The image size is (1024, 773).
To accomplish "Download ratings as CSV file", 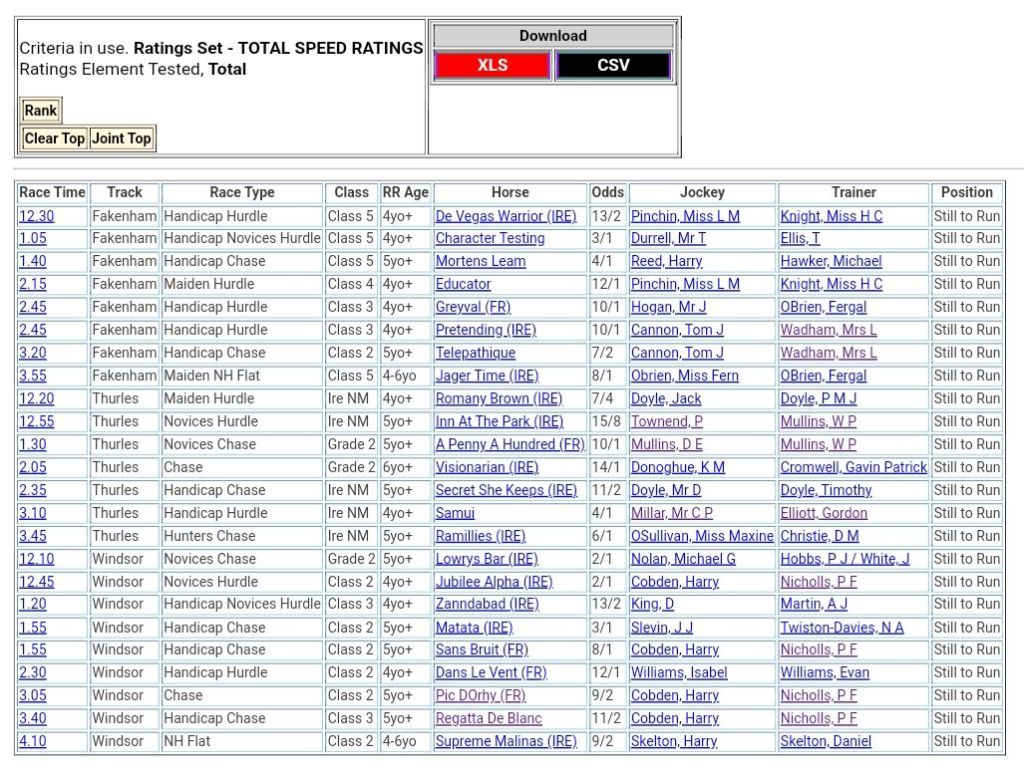I will click(x=613, y=66).
